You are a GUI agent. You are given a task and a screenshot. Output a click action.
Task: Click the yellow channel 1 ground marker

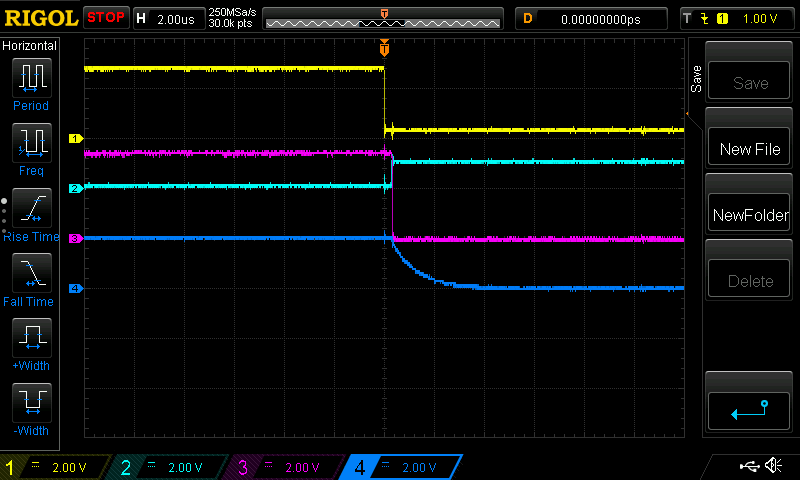tap(76, 139)
